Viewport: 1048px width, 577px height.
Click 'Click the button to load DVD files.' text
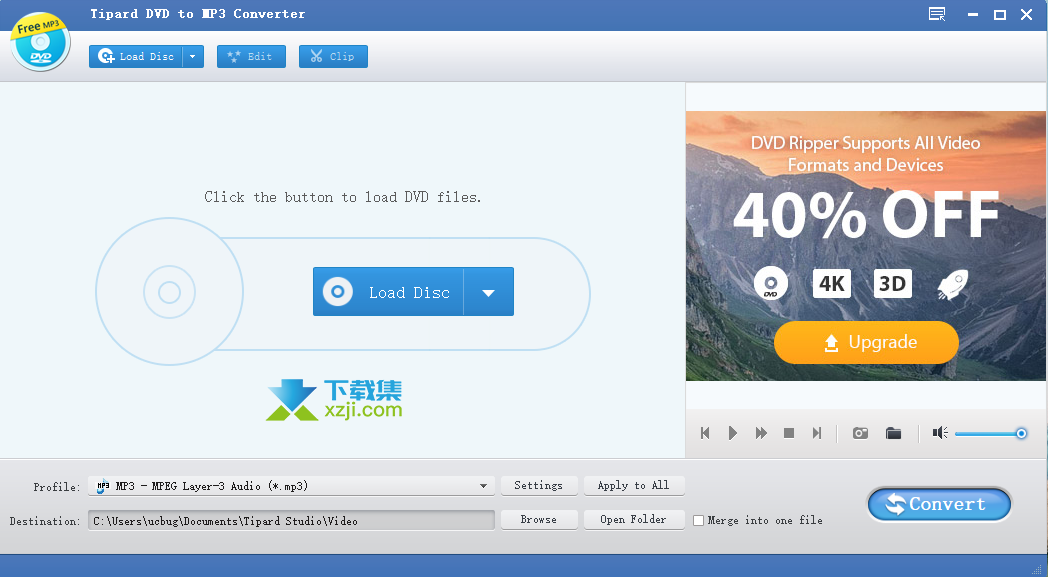pos(343,197)
